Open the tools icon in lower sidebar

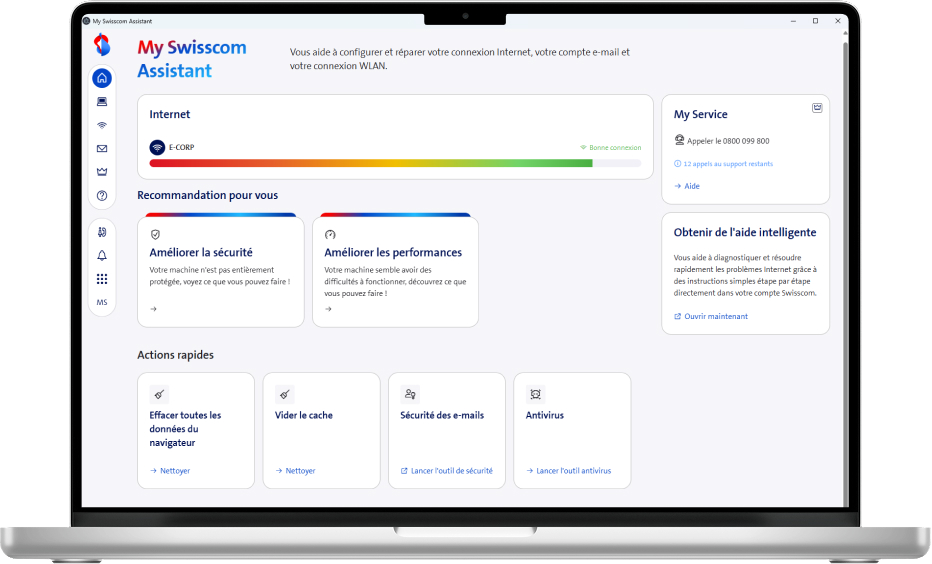(x=102, y=232)
